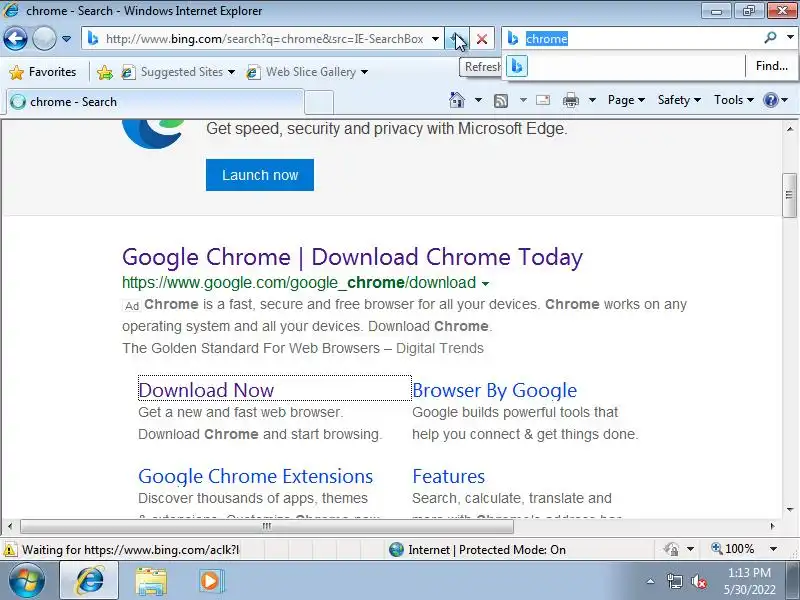
Task: Click the magnifier search icon
Action: (770, 38)
